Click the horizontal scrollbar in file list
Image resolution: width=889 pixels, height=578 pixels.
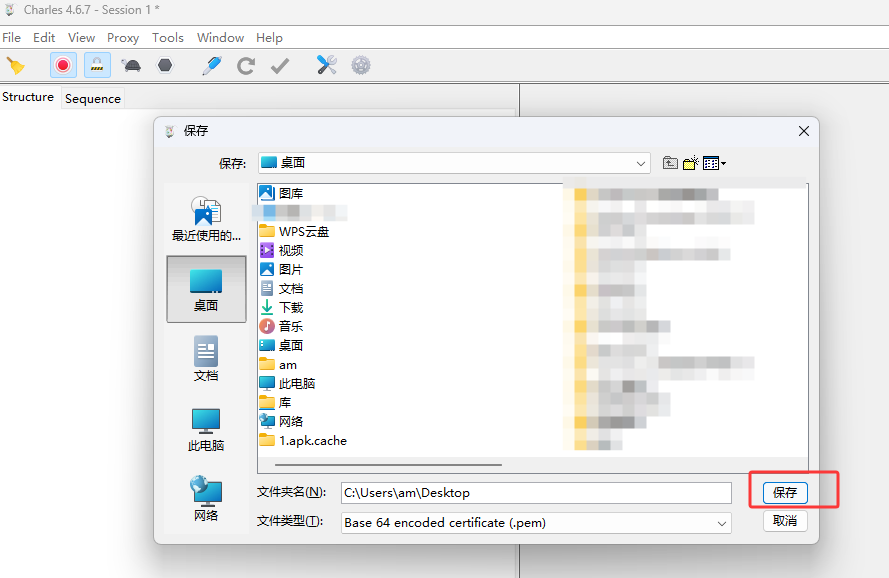click(x=388, y=465)
